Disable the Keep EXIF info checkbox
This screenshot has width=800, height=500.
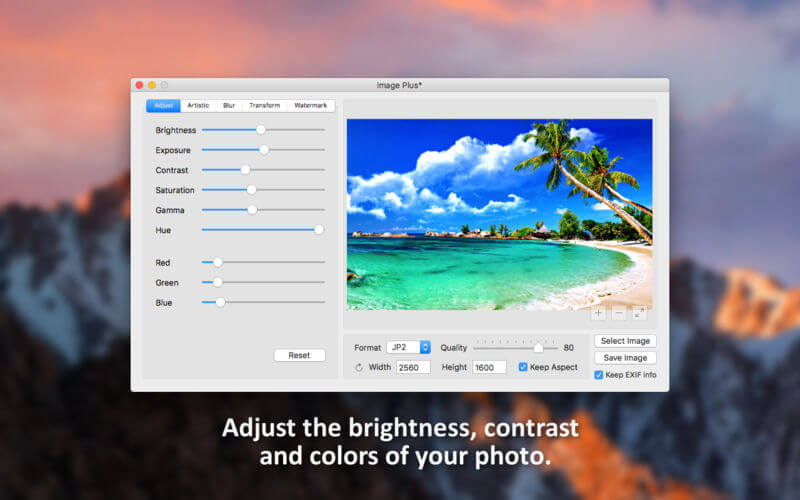tap(598, 375)
